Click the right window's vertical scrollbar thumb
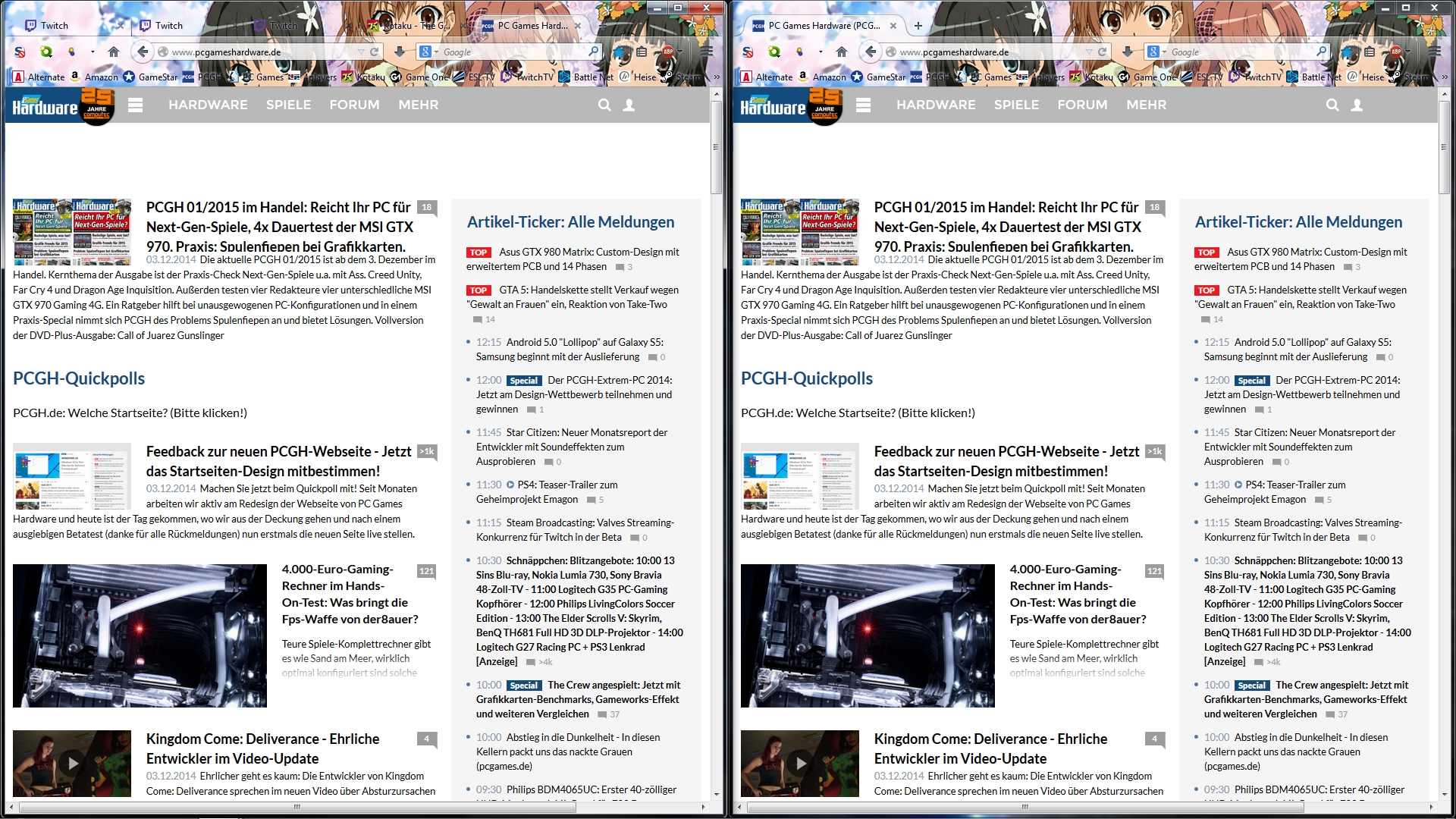This screenshot has height=819, width=1456. (1445, 146)
